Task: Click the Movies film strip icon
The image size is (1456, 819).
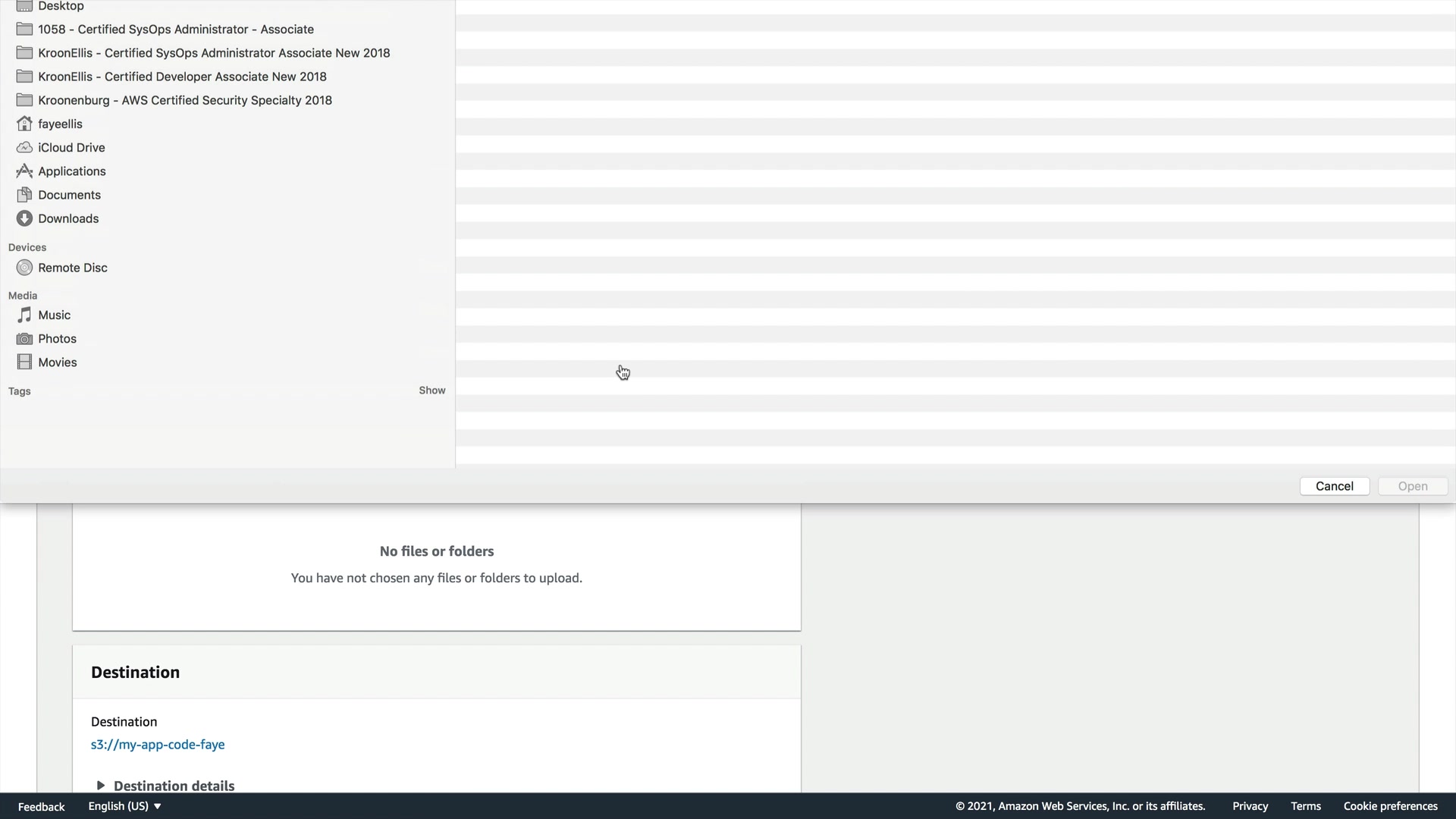Action: pyautogui.click(x=24, y=362)
